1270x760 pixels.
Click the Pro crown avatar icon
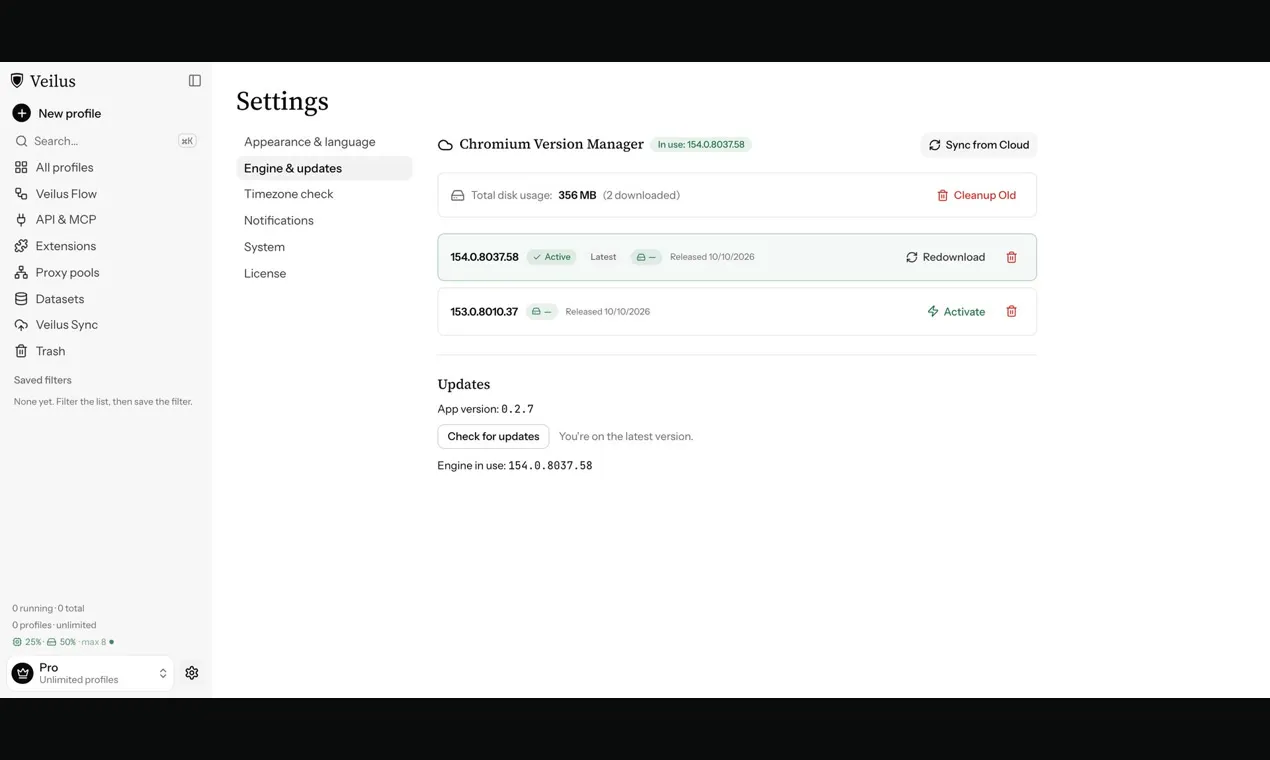coord(22,673)
